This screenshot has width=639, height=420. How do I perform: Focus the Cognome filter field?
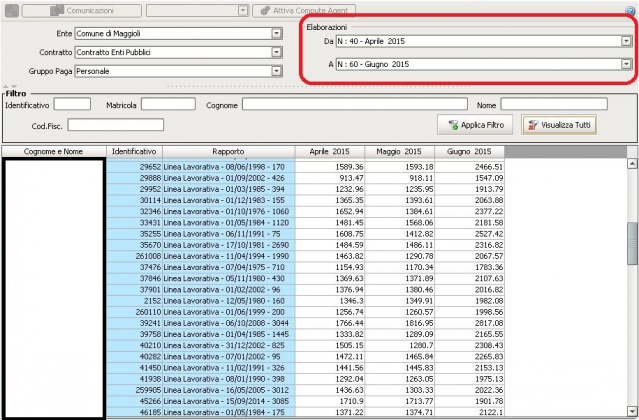point(355,104)
